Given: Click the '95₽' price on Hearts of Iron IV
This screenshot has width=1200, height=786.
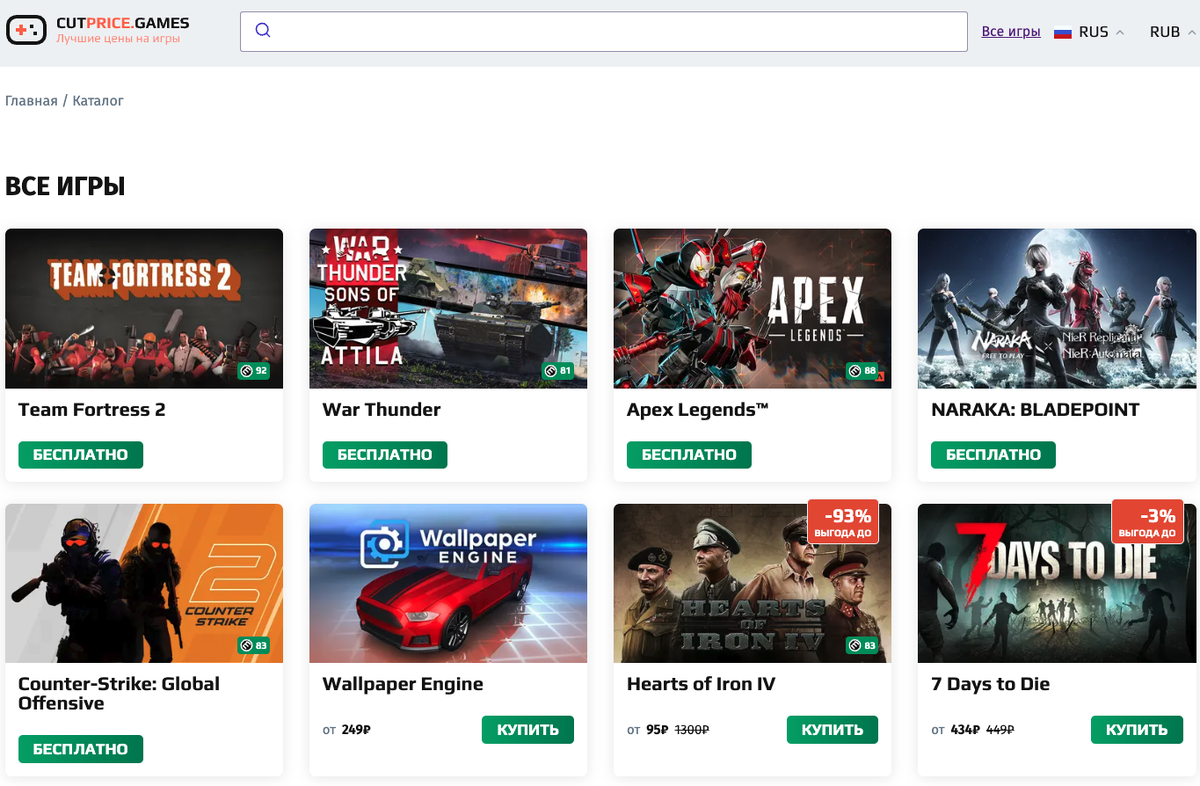Looking at the screenshot, I should 657,730.
